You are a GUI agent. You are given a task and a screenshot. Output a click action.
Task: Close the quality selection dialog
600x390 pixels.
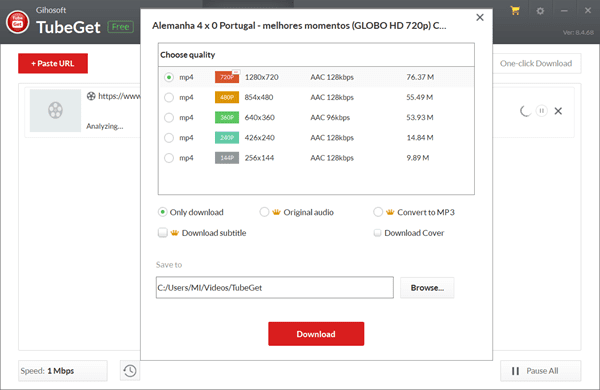[x=480, y=17]
